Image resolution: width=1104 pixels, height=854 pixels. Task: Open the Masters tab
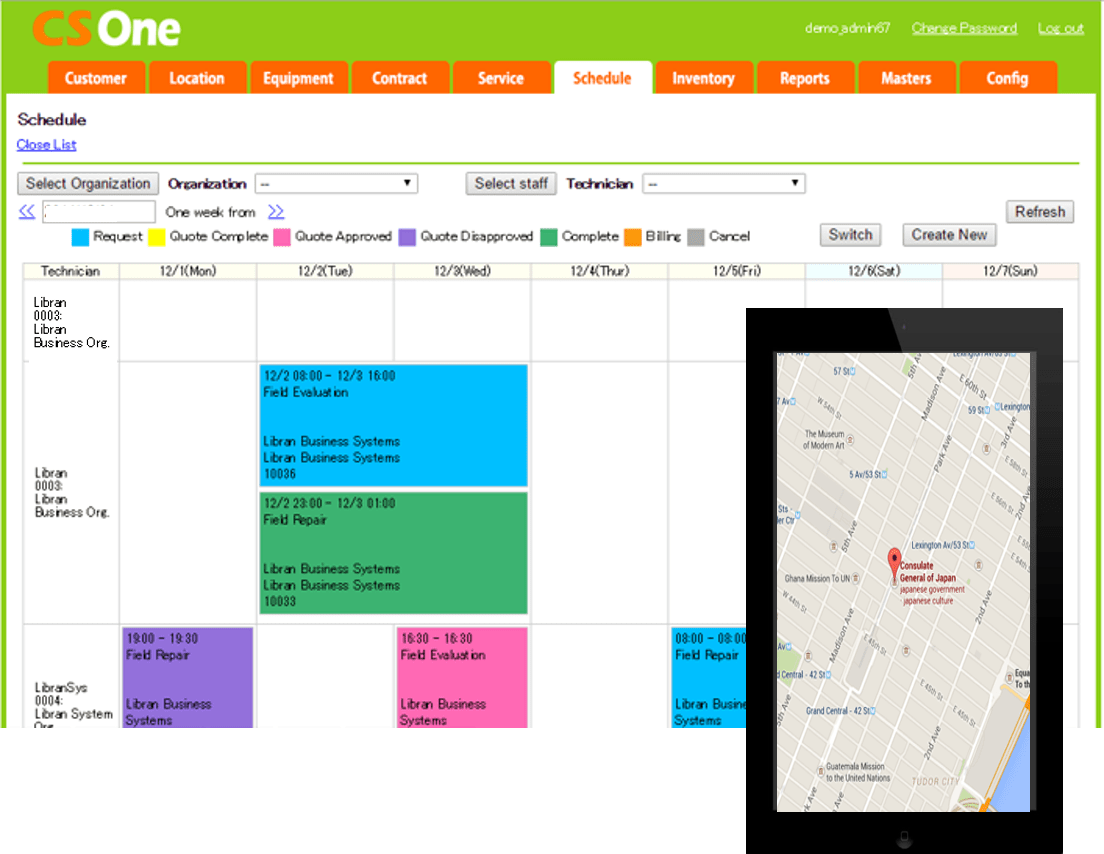907,77
